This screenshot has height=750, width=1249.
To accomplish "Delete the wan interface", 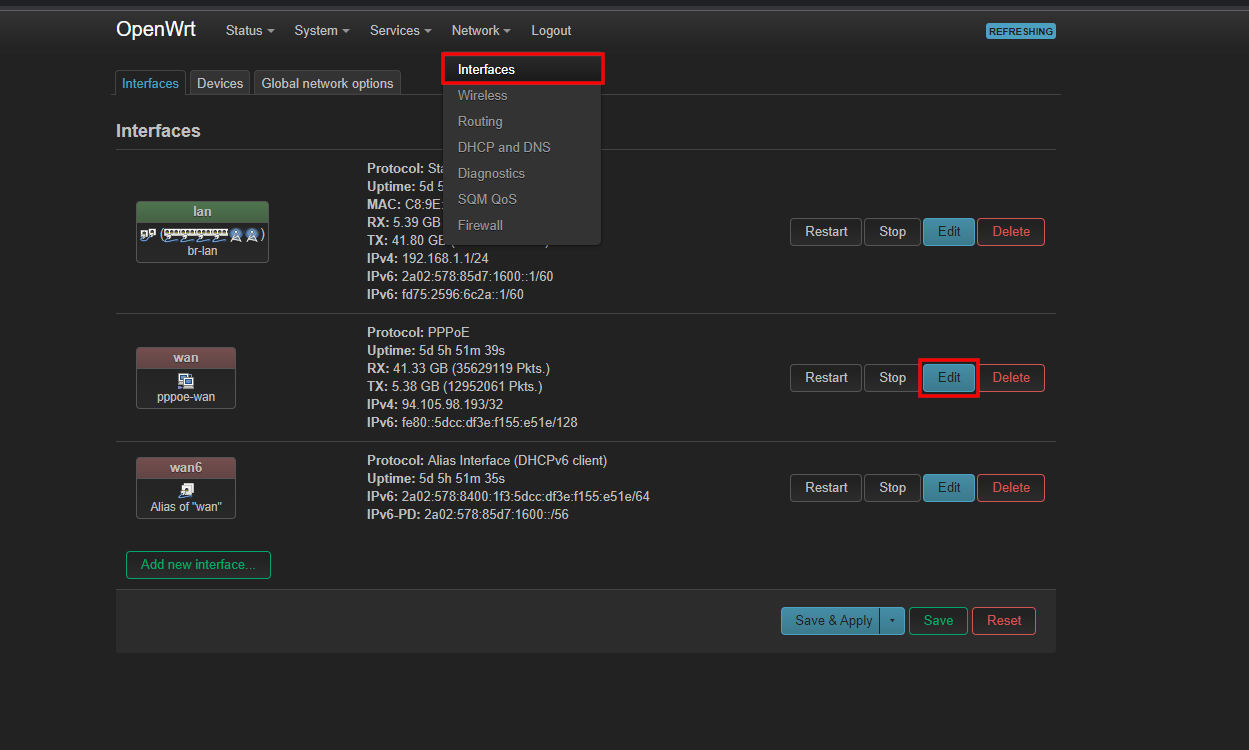I will point(1010,378).
